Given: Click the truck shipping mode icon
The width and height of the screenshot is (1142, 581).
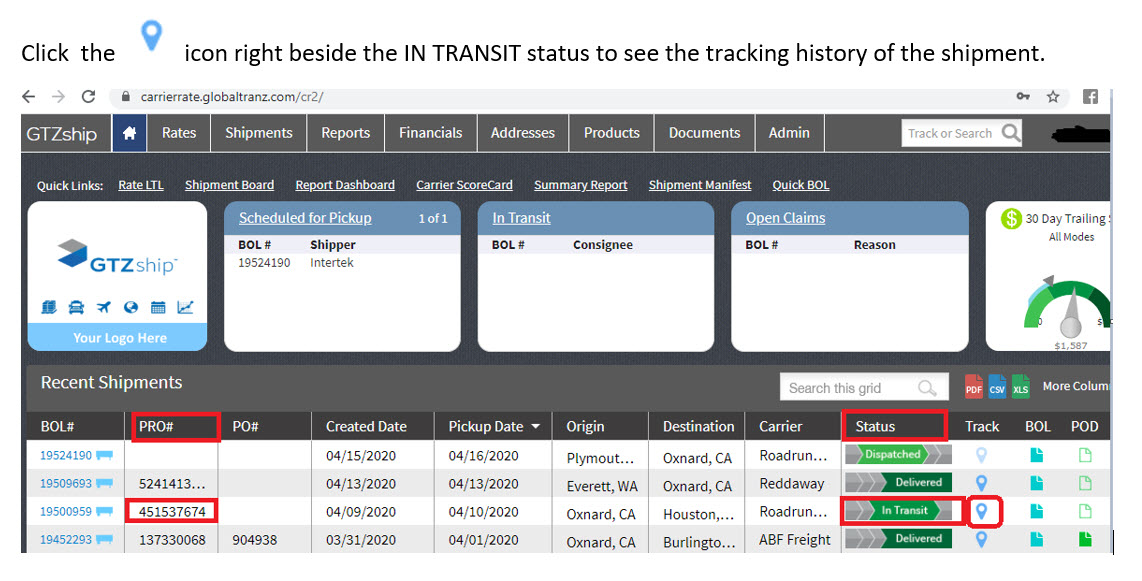Looking at the screenshot, I should (x=76, y=307).
